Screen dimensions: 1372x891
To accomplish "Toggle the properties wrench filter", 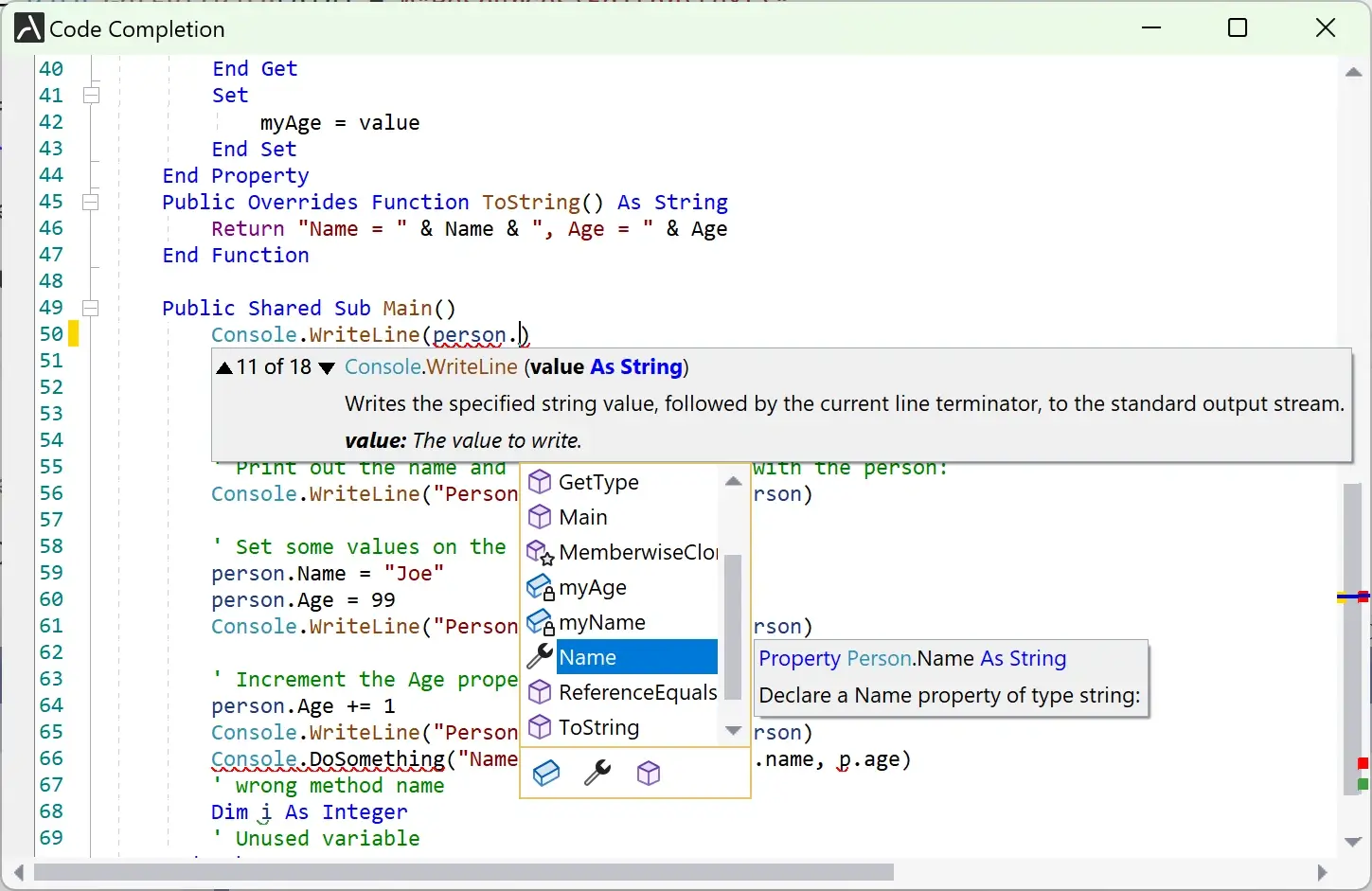I will (x=597, y=774).
